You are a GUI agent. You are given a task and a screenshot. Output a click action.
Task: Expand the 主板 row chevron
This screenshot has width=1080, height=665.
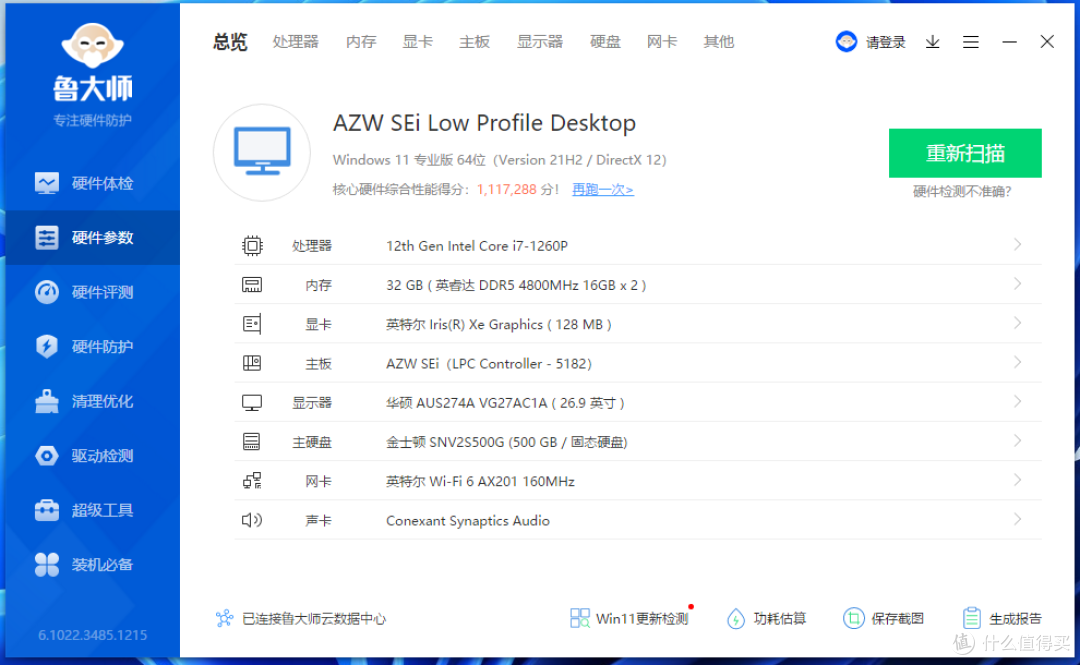1017,362
